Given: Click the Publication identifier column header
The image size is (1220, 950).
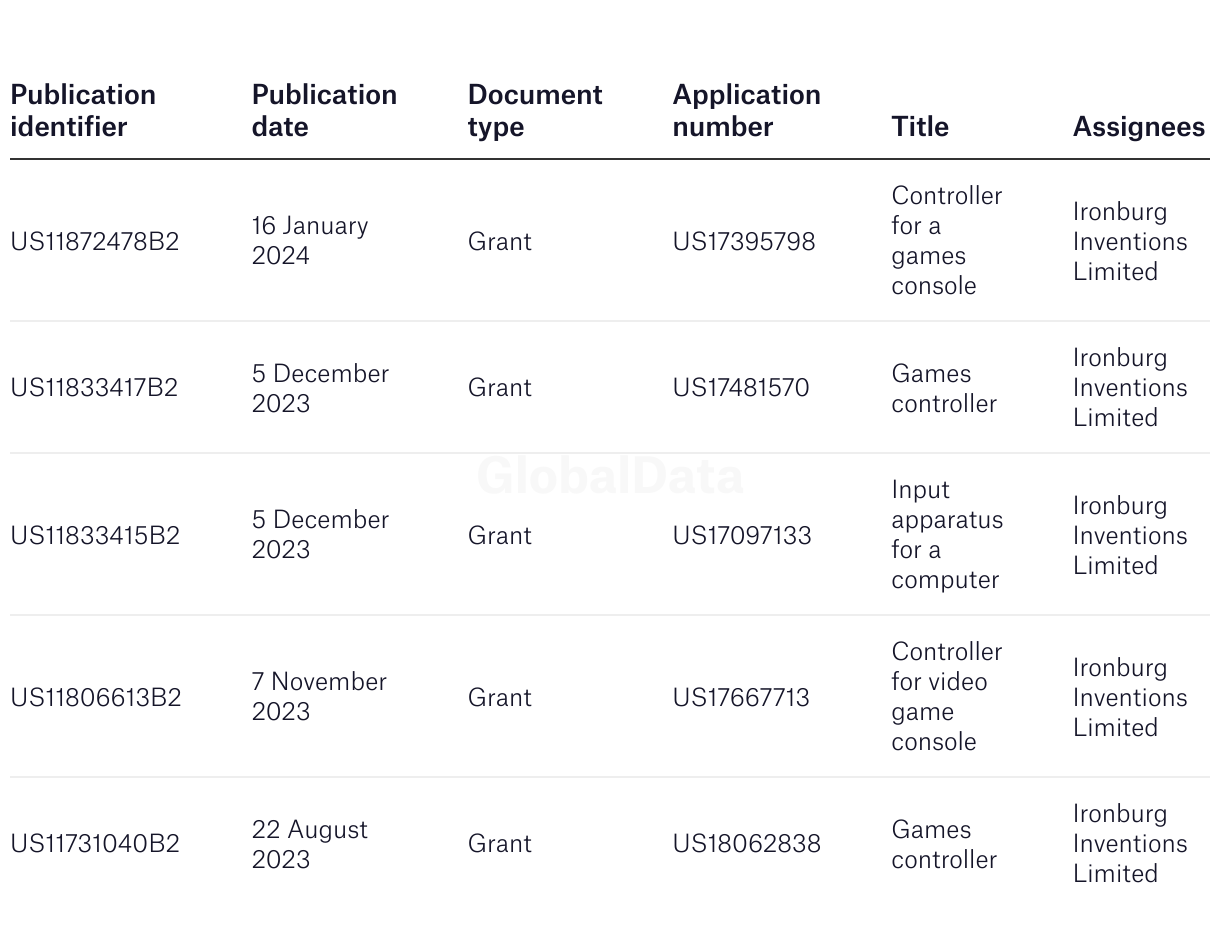Looking at the screenshot, I should coord(83,111).
